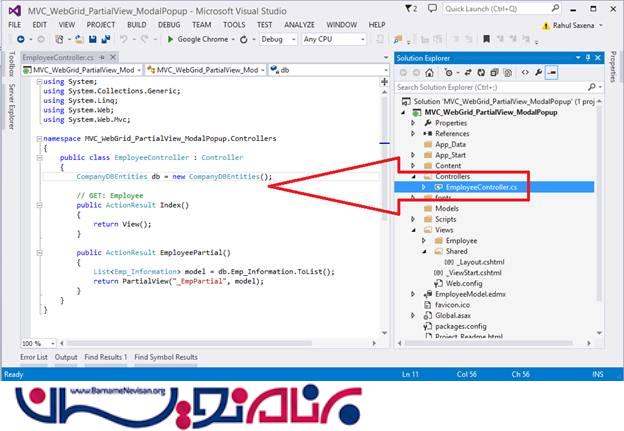Toggle Preview Selected Items in Solution Explorer
Viewport: 624px width, 431px height.
tap(552, 72)
